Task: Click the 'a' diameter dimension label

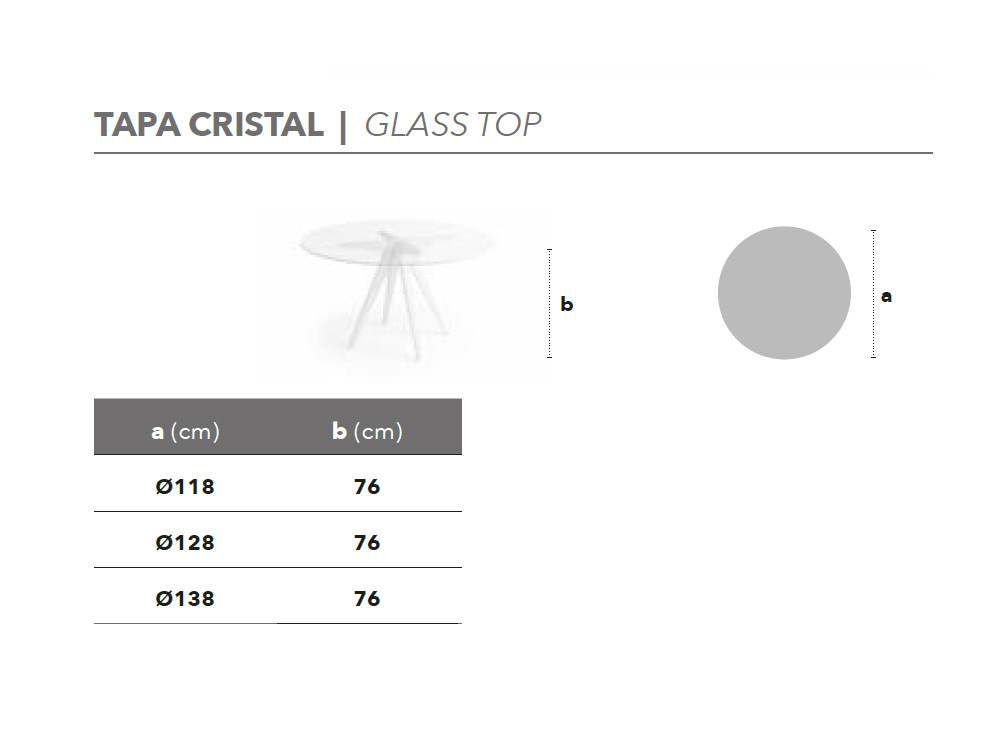Action: pyautogui.click(x=886, y=296)
